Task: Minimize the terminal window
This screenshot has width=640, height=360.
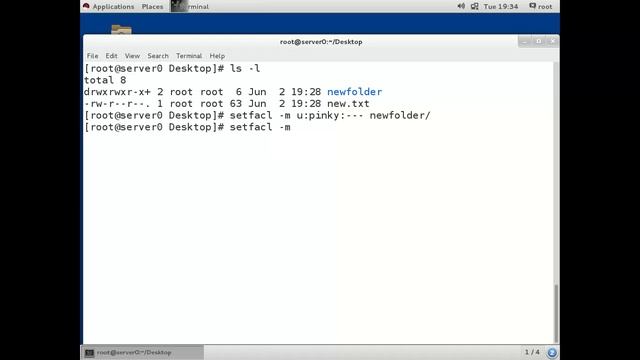Action: click(x=524, y=41)
